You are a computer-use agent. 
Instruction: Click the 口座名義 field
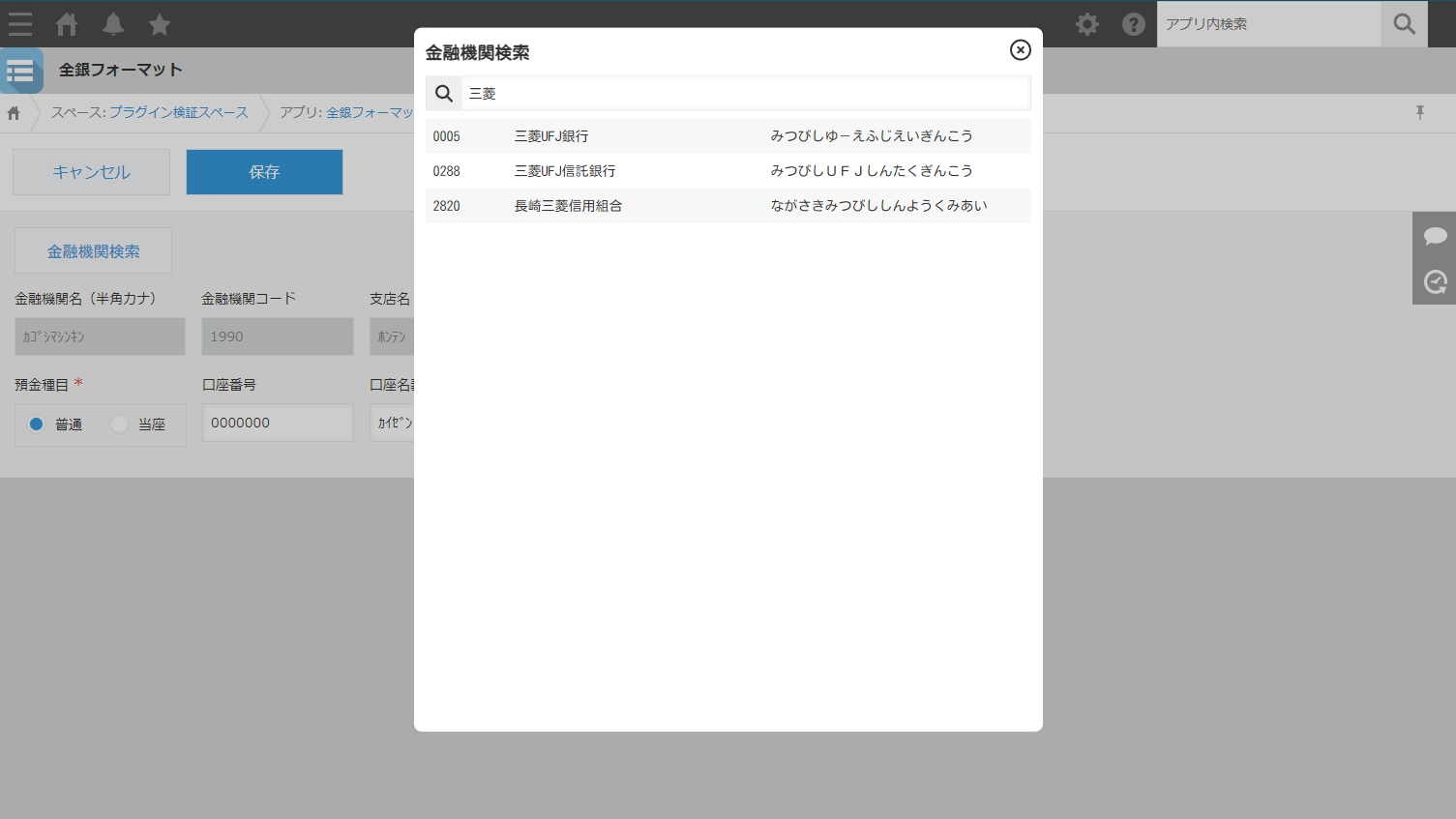392,423
